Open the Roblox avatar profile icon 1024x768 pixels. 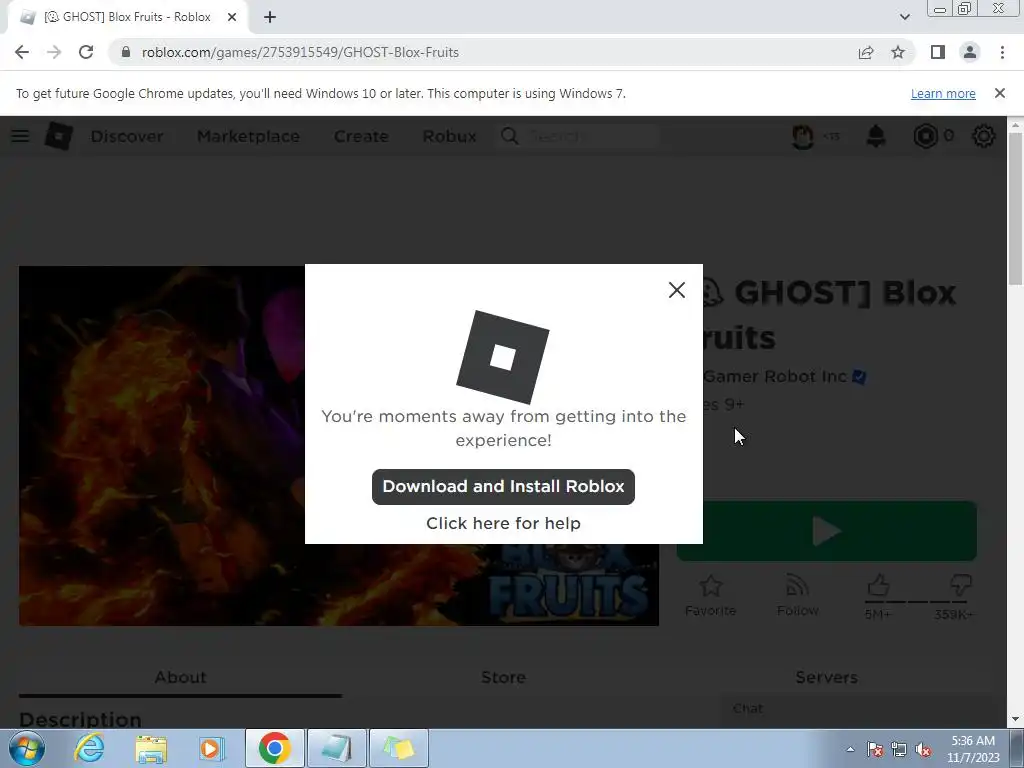click(x=803, y=136)
